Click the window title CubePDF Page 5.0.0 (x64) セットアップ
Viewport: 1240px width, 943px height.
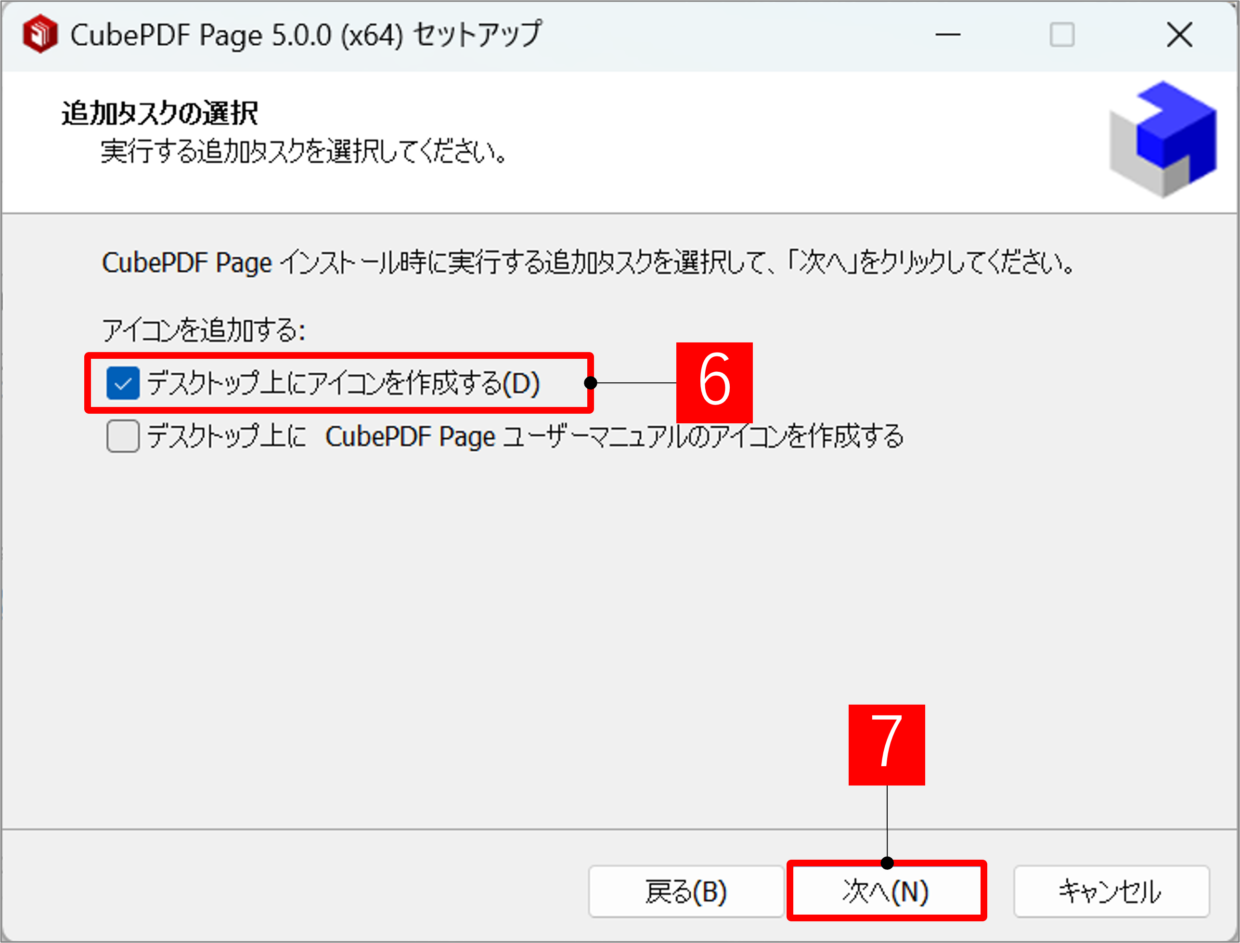[x=306, y=35]
